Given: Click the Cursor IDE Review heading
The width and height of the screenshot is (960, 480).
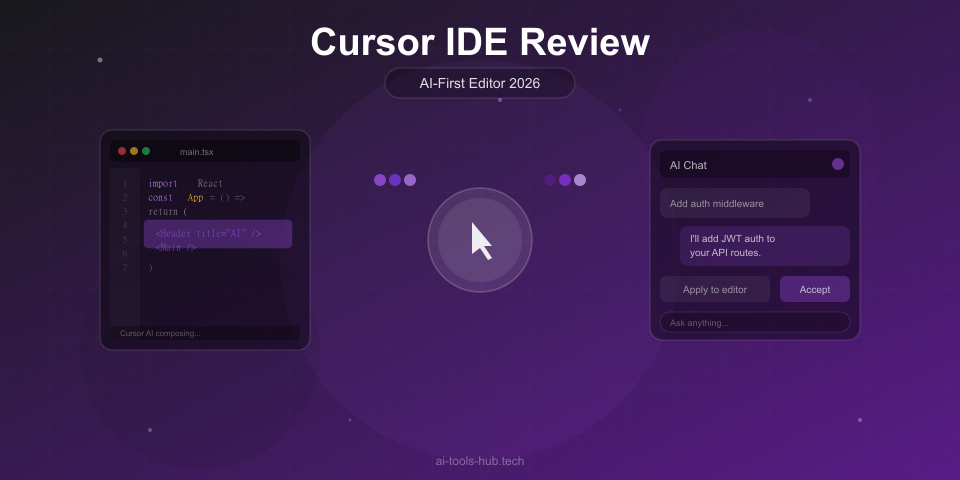Looking at the screenshot, I should coord(480,42).
